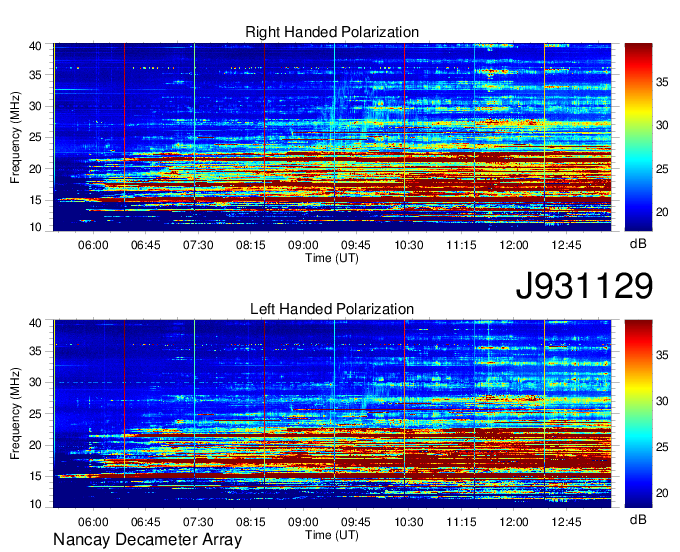Click 12:45 time tick on Left Handed plot
This screenshot has height=552, width=680.
[566, 522]
